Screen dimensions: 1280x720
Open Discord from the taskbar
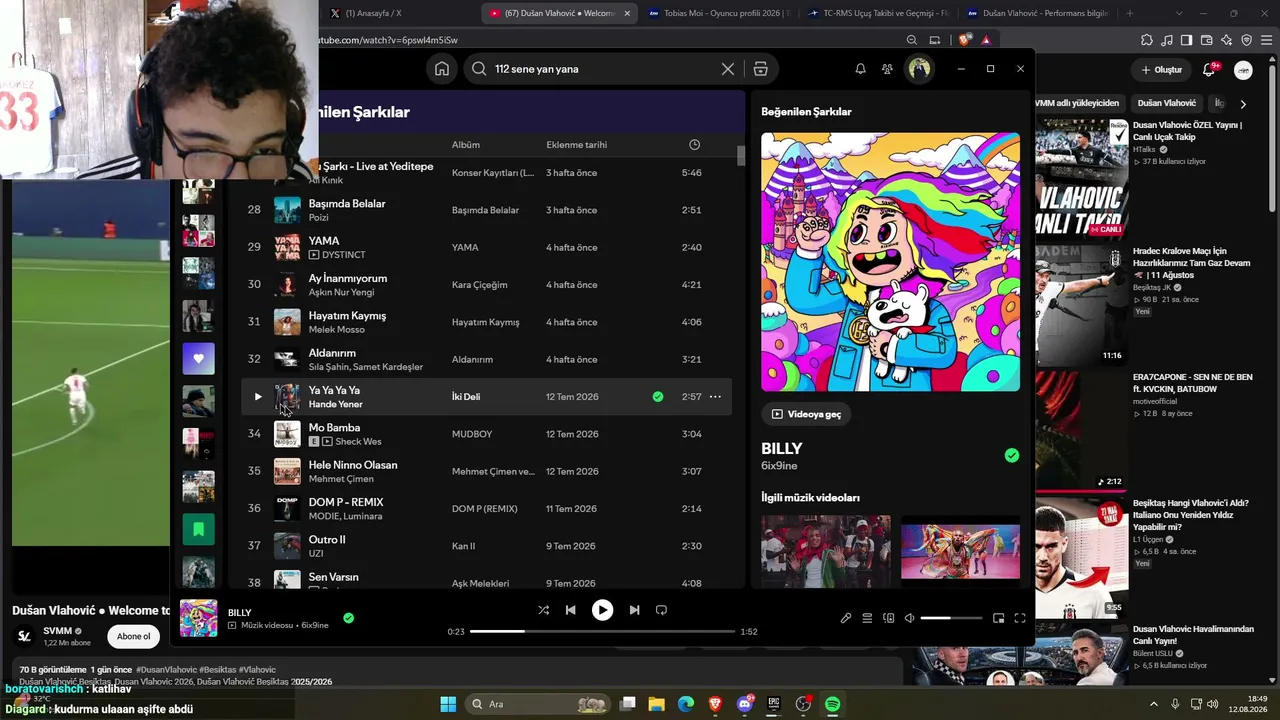(744, 704)
